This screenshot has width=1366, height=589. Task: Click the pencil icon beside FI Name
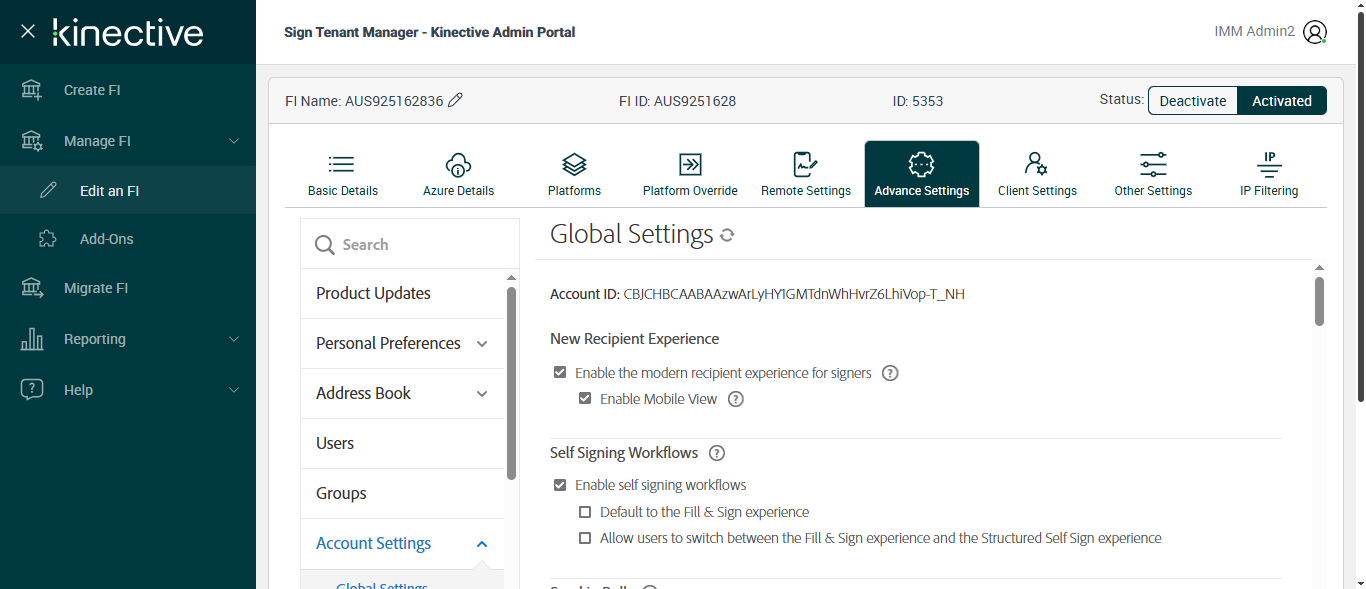pyautogui.click(x=455, y=100)
